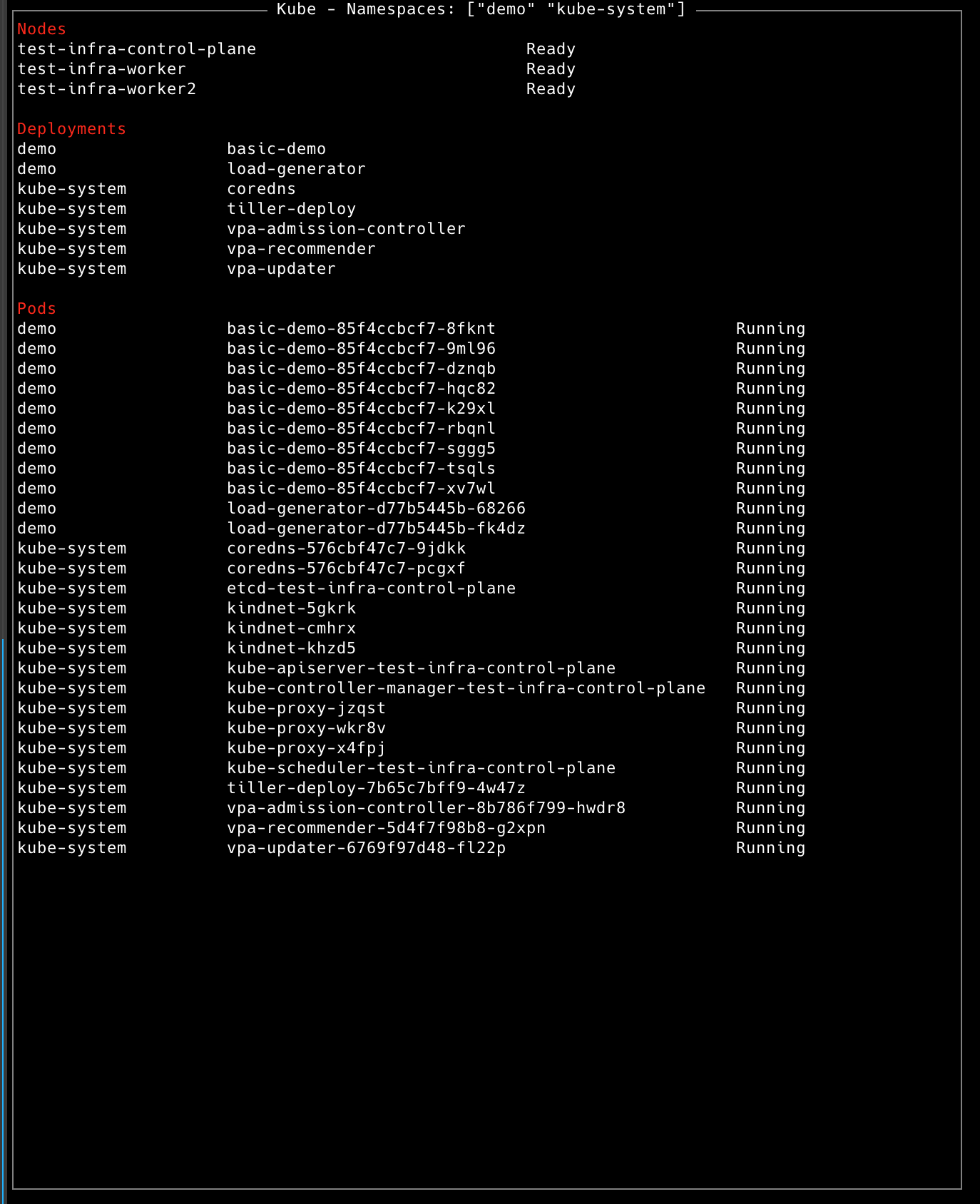
Task: Select the test-infra-control-plane node name
Action: point(136,49)
